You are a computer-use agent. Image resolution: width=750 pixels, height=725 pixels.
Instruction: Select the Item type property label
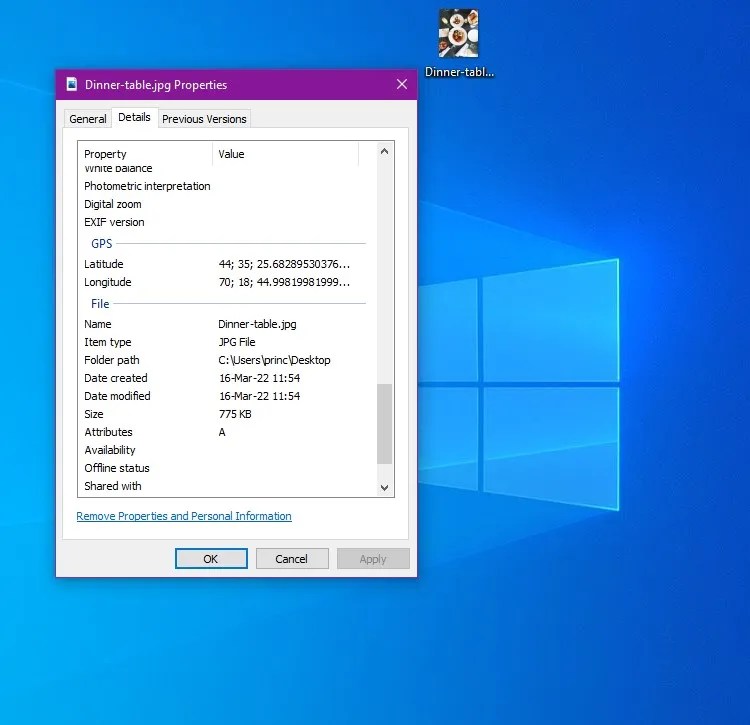click(x=108, y=342)
